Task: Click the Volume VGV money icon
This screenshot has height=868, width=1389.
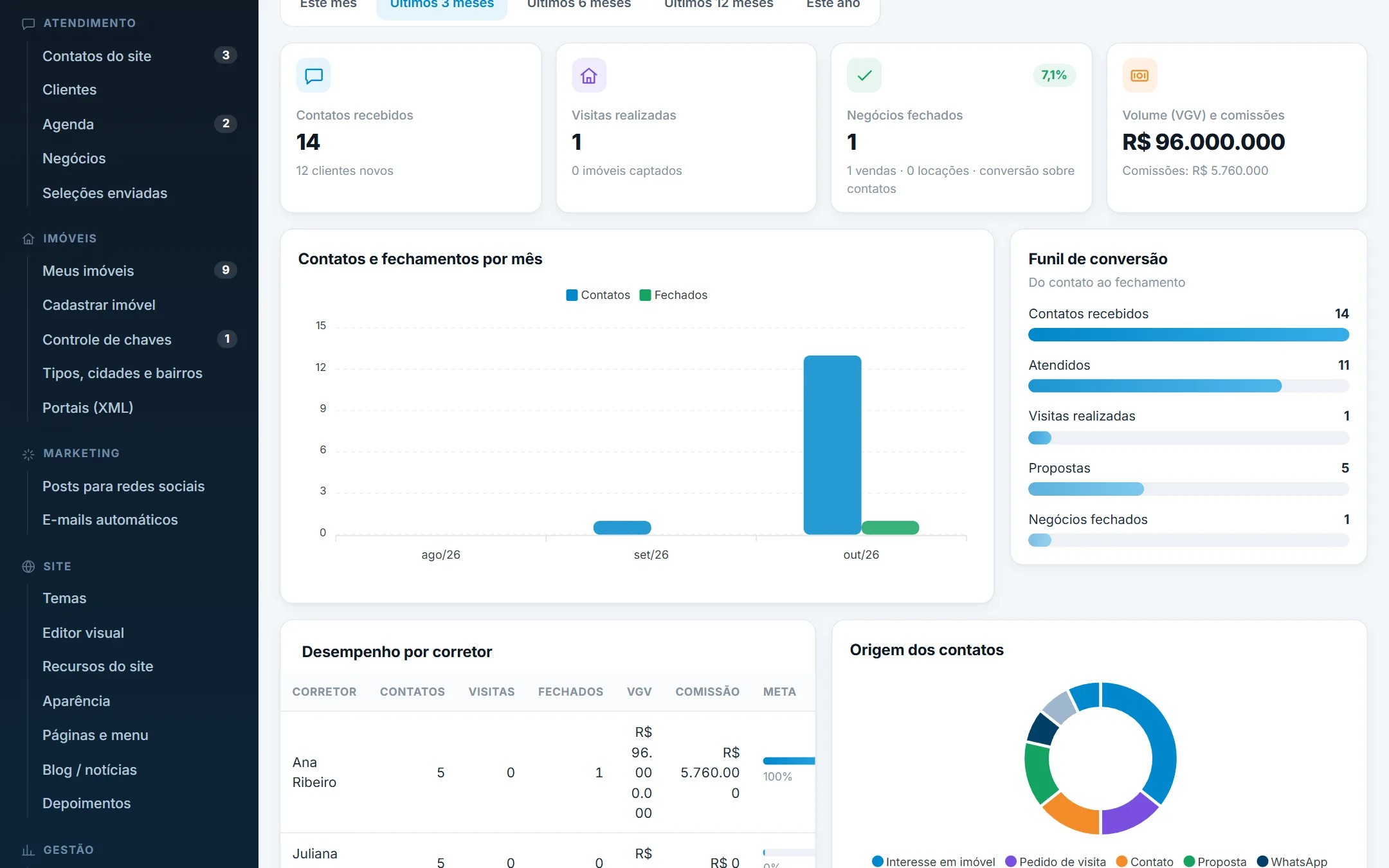Action: pyautogui.click(x=1139, y=76)
